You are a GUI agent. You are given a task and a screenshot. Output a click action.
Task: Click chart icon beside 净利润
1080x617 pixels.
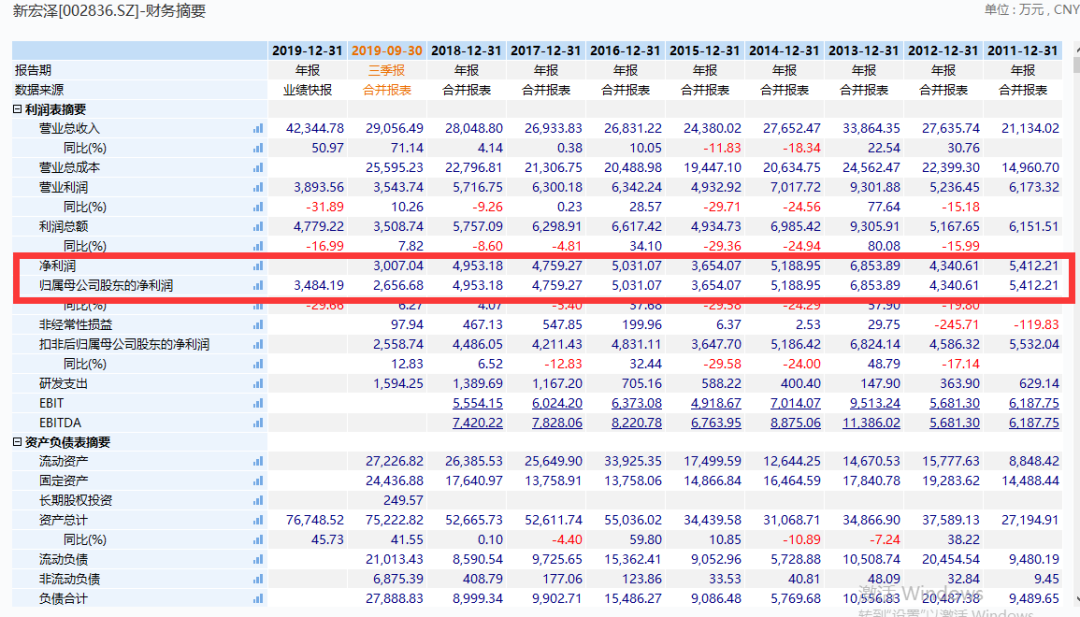click(258, 266)
